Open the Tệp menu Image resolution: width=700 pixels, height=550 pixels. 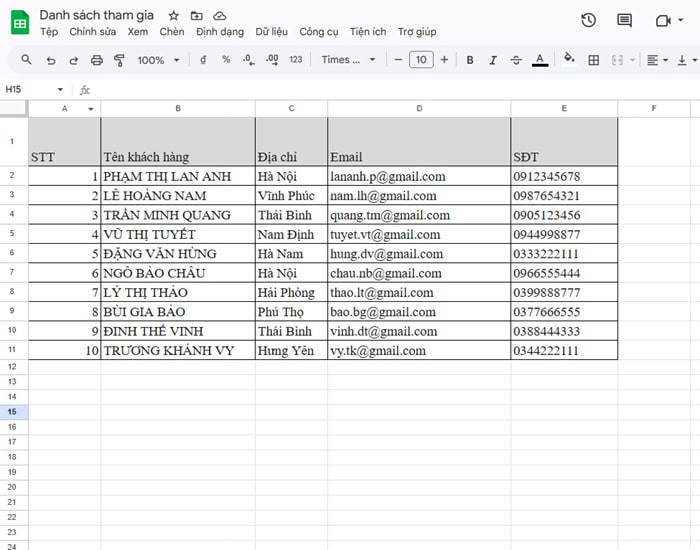click(x=49, y=32)
